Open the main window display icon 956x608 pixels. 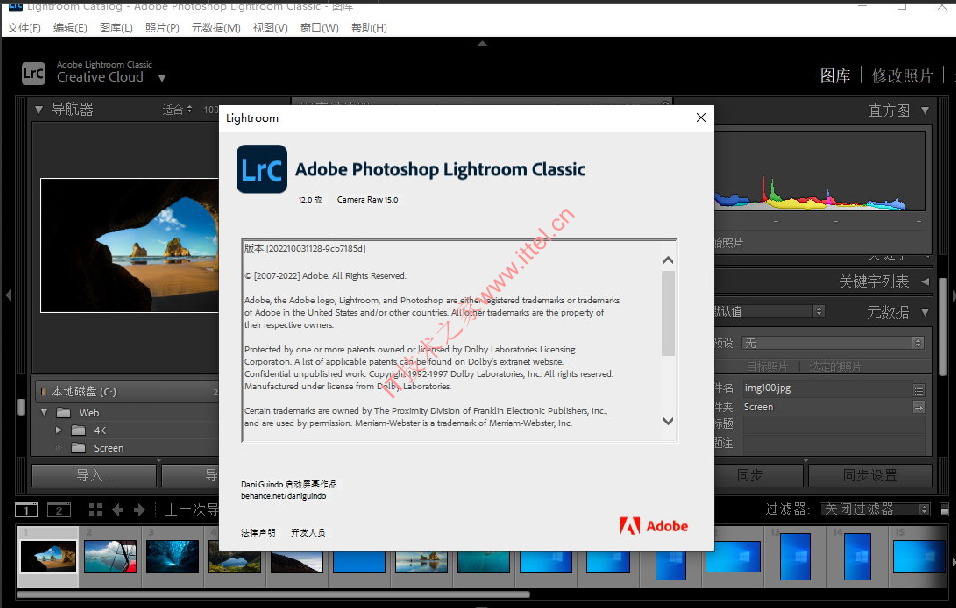coord(26,510)
